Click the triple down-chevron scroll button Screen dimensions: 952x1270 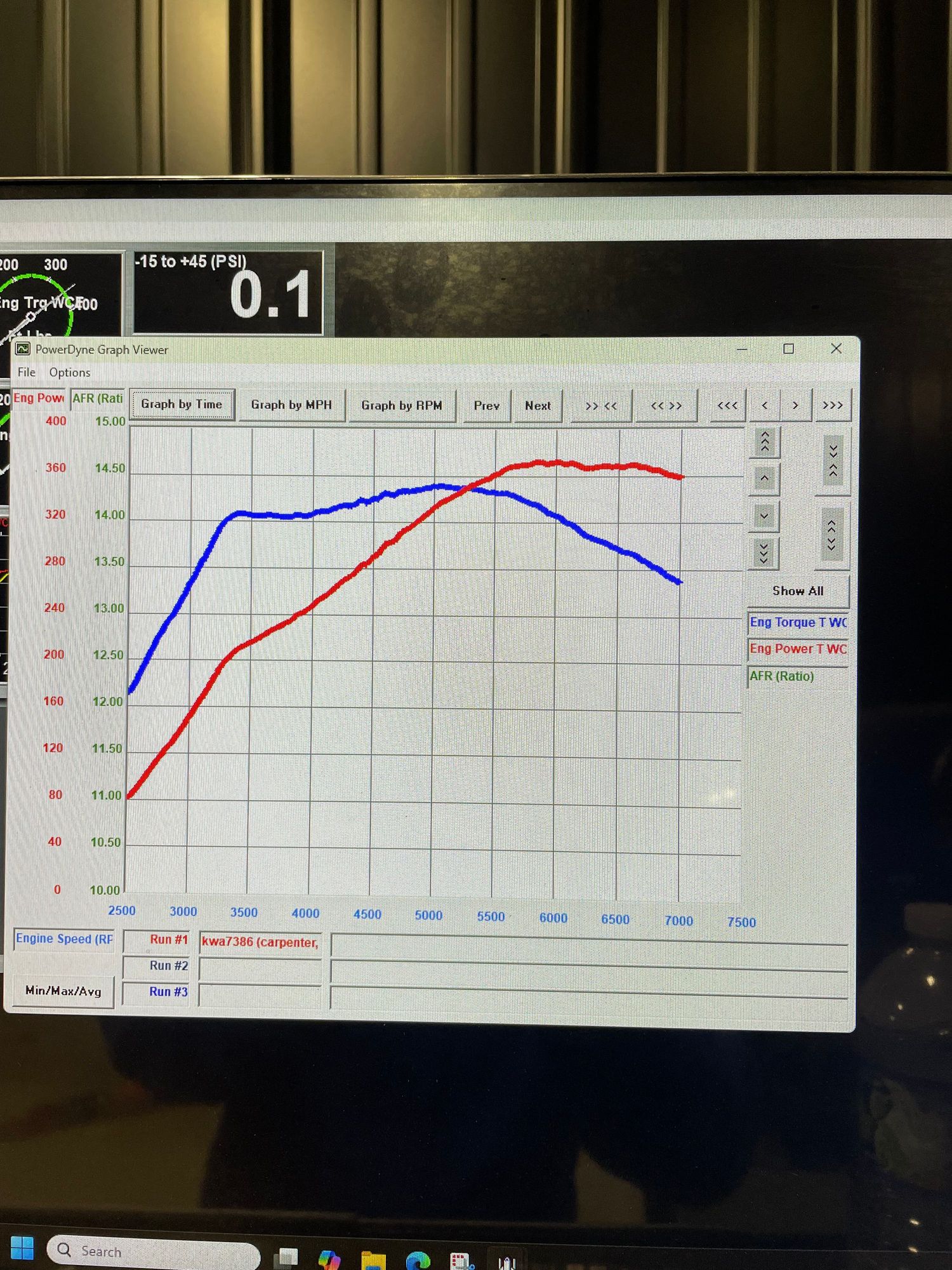[764, 553]
